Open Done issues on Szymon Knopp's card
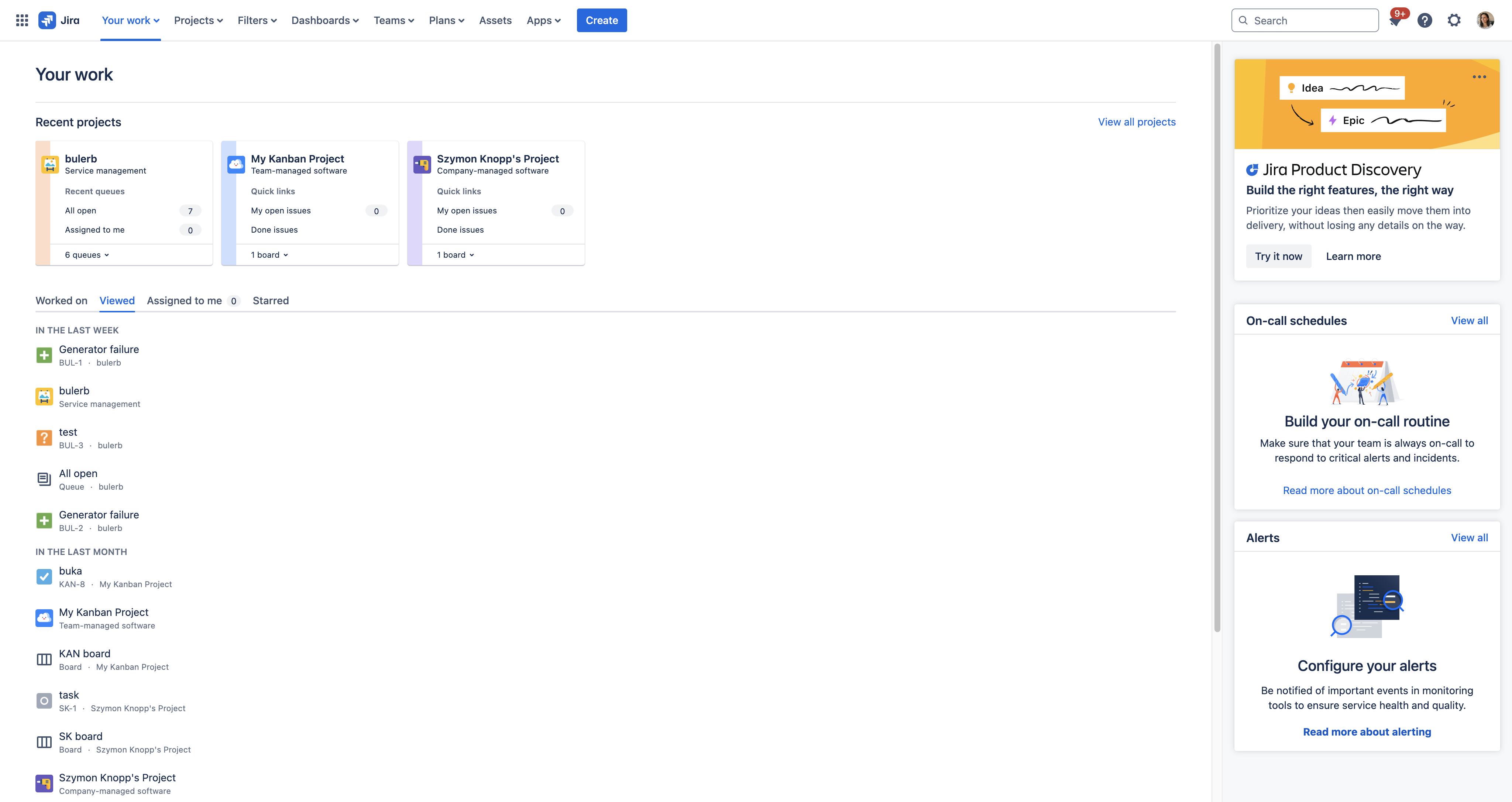The width and height of the screenshot is (1512, 802). click(460, 230)
